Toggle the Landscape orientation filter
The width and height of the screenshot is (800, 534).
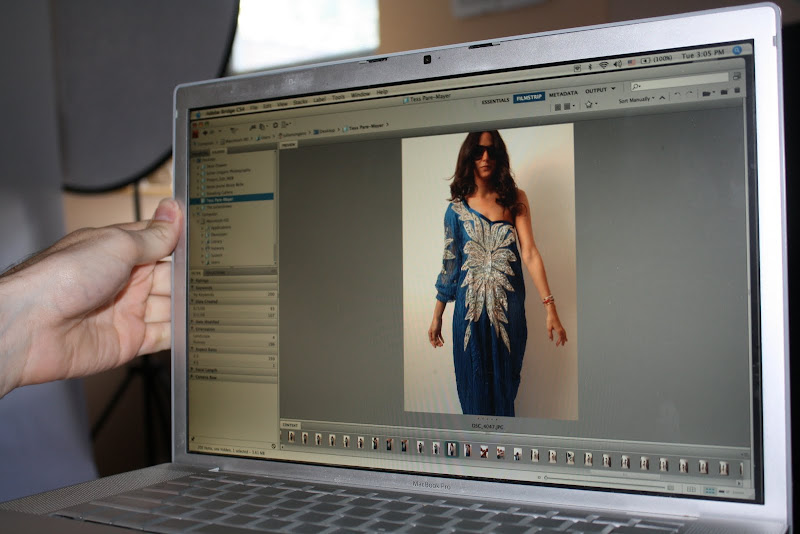pos(234,336)
